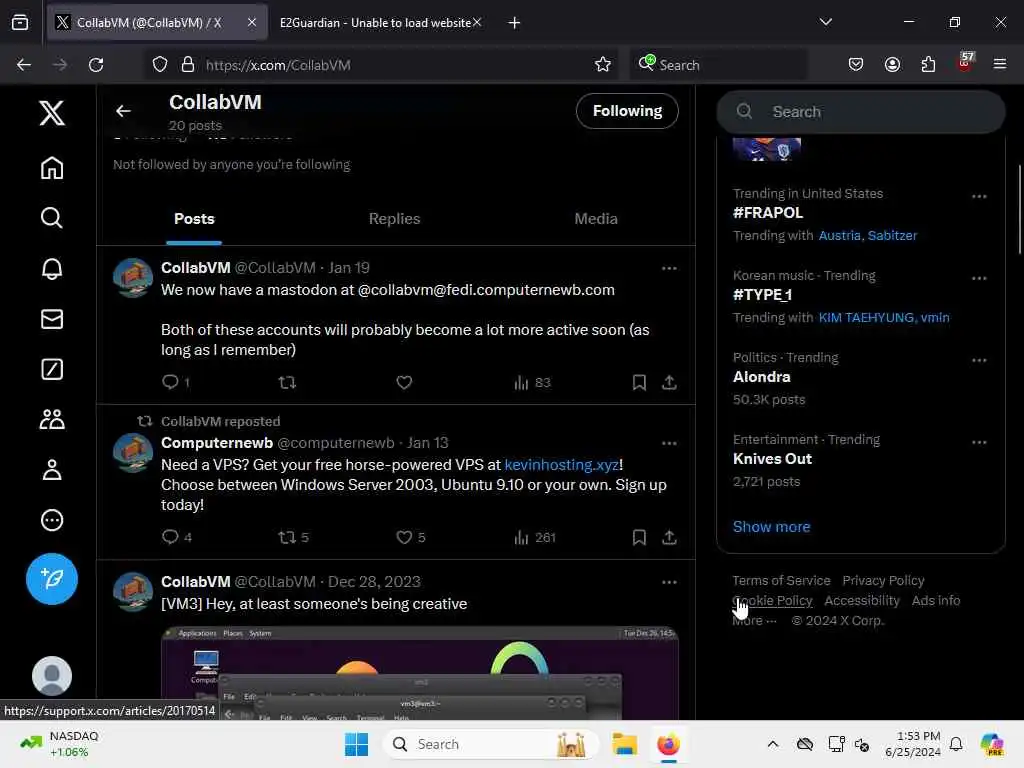
Task: Switch to the Media tab
Action: (596, 219)
